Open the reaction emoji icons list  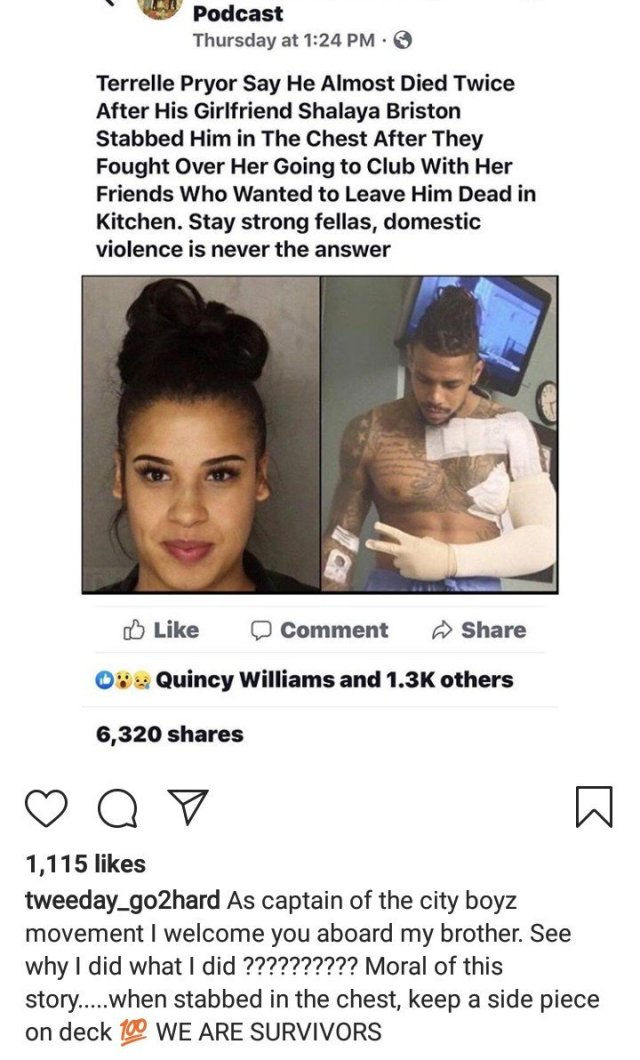pos(124,679)
